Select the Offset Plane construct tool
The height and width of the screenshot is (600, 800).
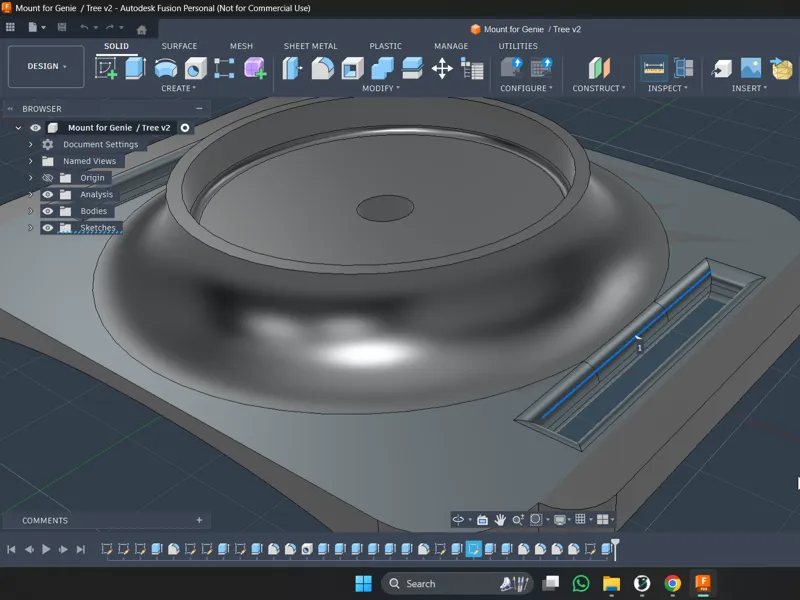[x=599, y=68]
